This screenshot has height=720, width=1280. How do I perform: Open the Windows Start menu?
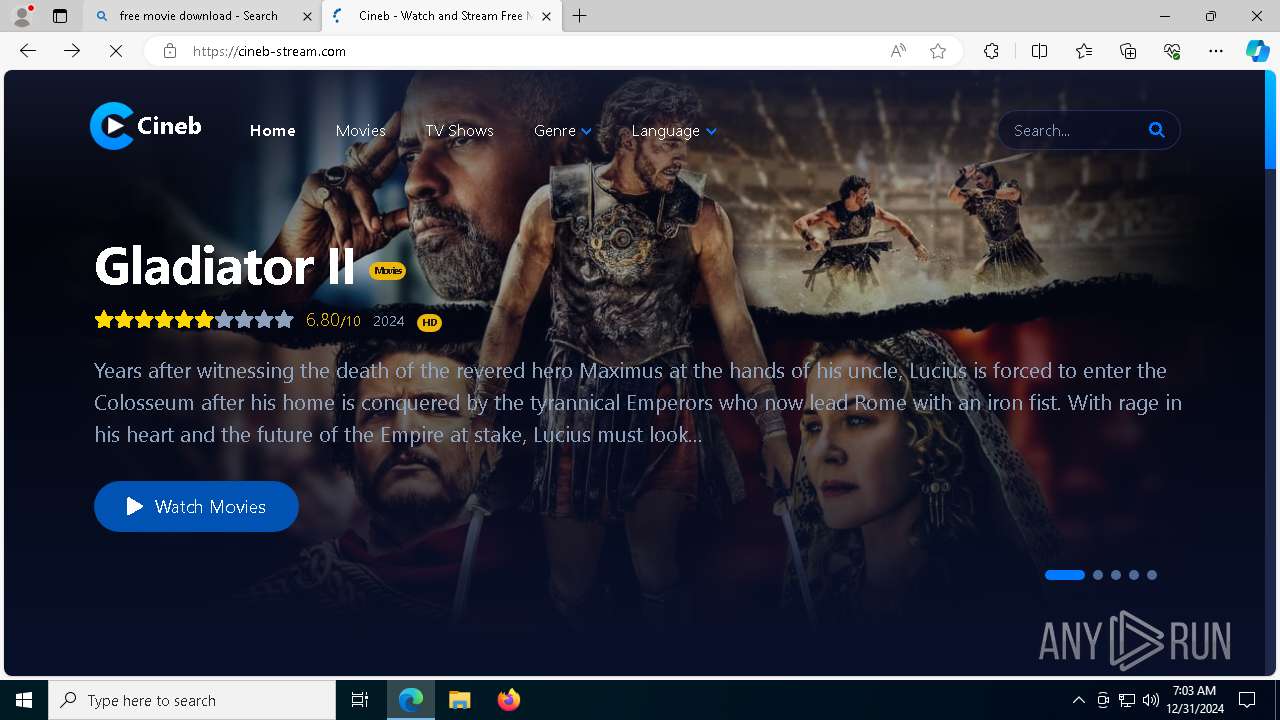pyautogui.click(x=24, y=700)
